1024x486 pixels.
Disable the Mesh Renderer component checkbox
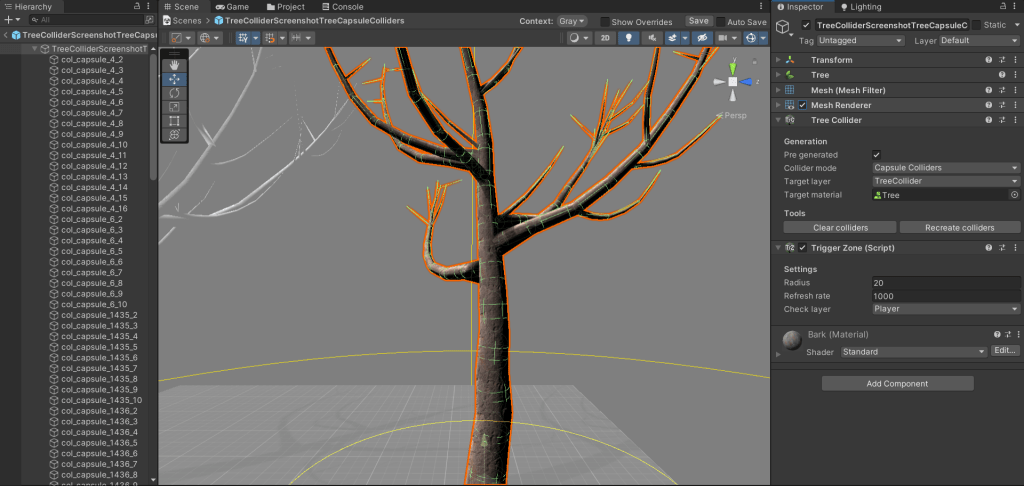point(802,105)
